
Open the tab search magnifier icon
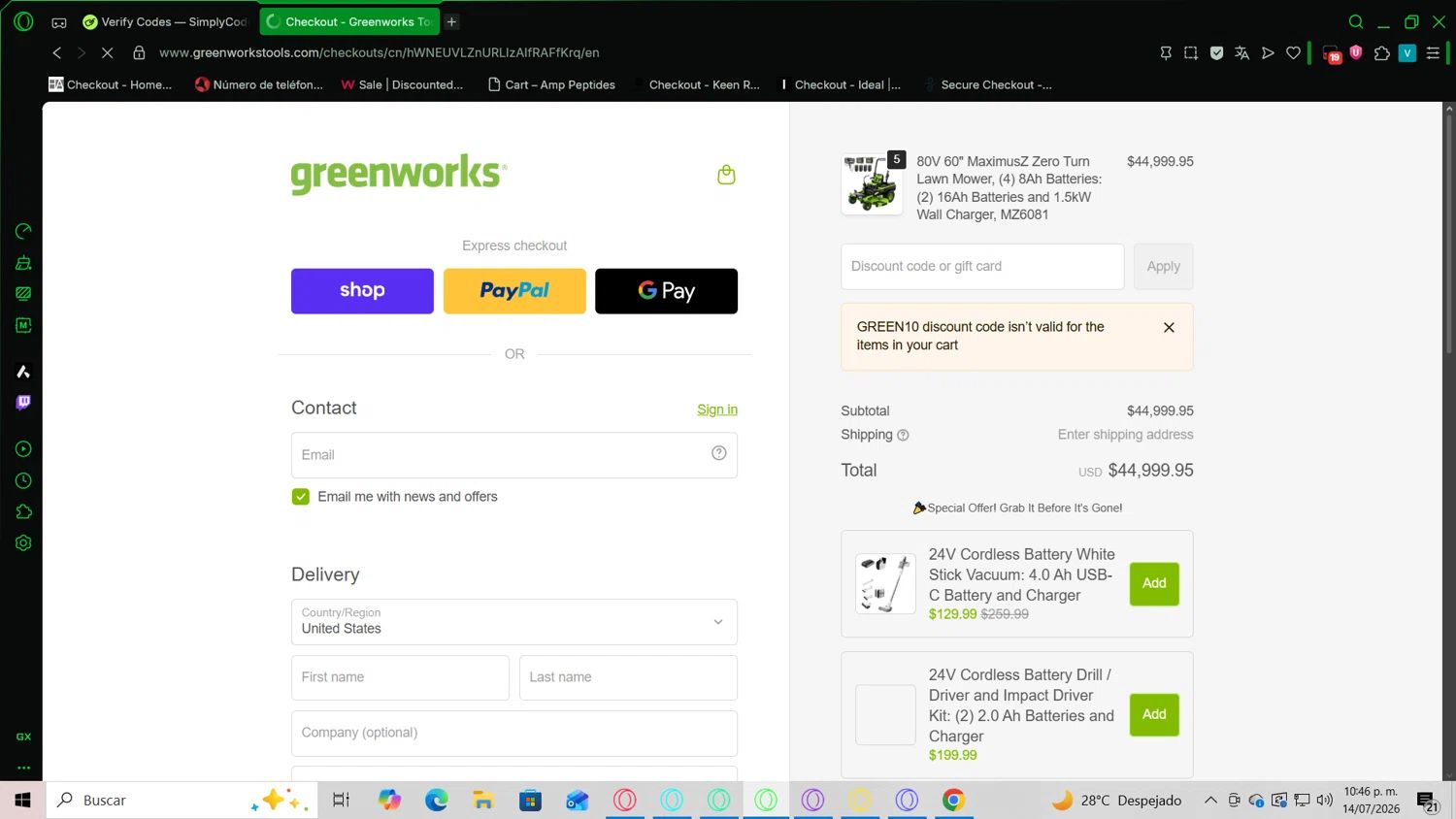tap(1356, 21)
